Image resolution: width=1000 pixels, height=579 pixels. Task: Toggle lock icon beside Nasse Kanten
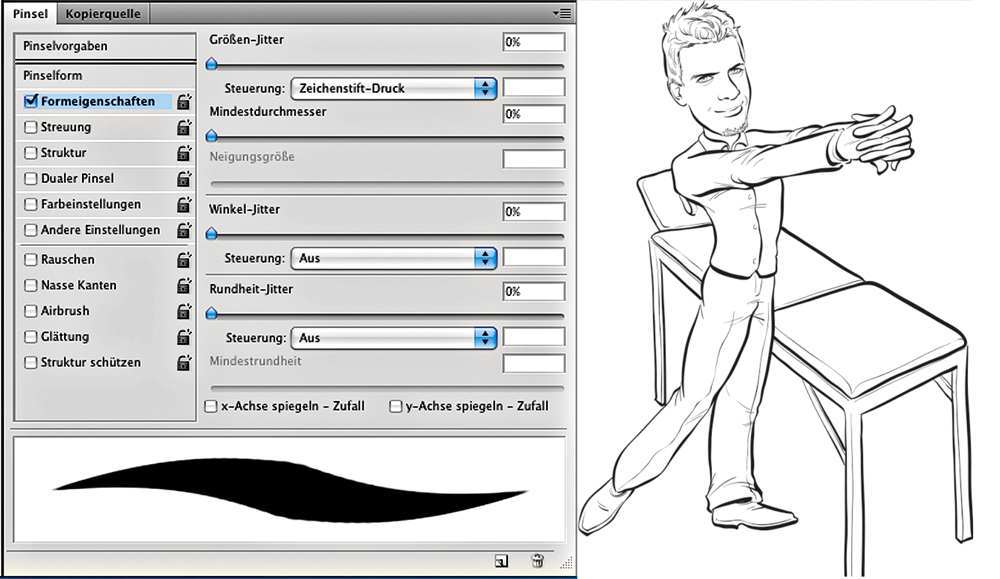point(184,285)
